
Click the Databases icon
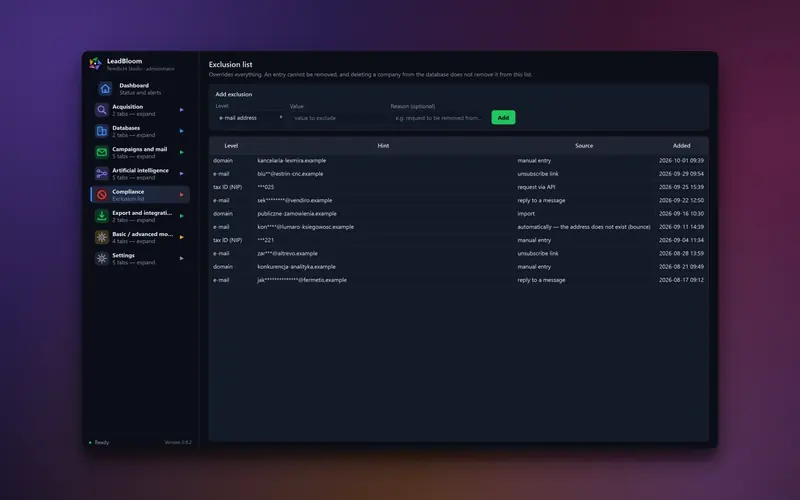(x=102, y=131)
